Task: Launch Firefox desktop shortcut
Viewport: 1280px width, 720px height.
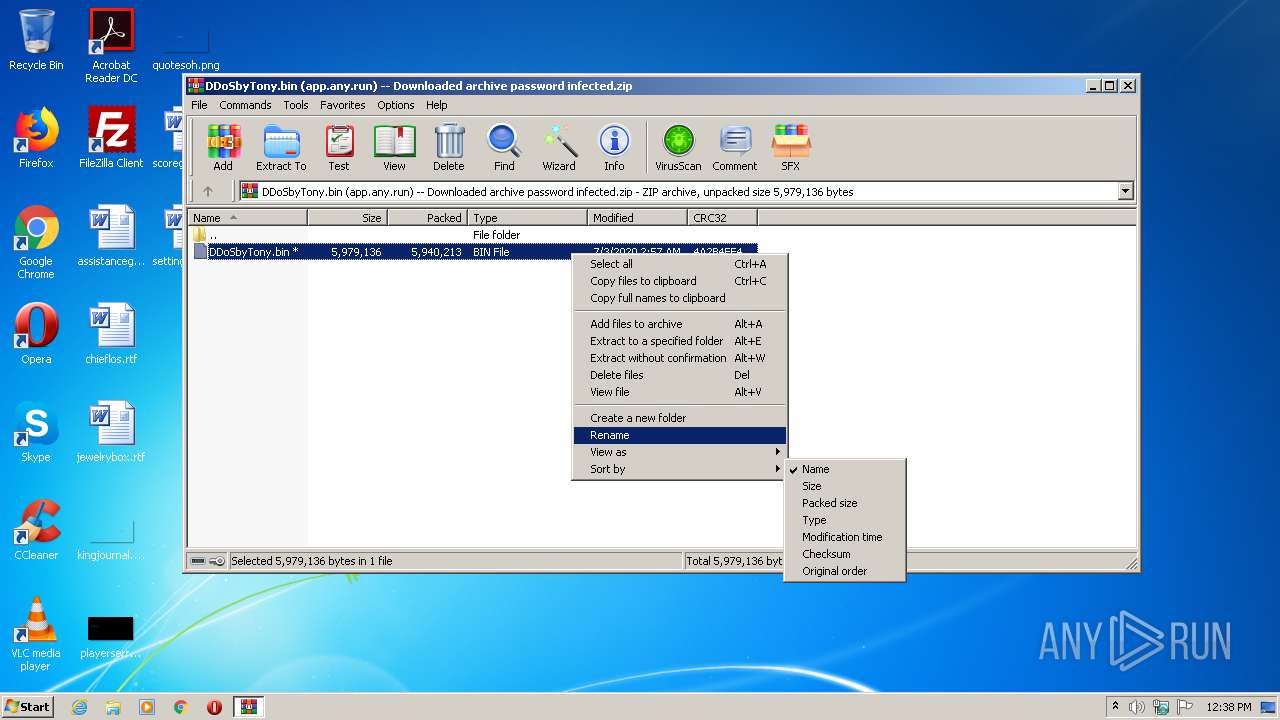Action: pyautogui.click(x=36, y=138)
